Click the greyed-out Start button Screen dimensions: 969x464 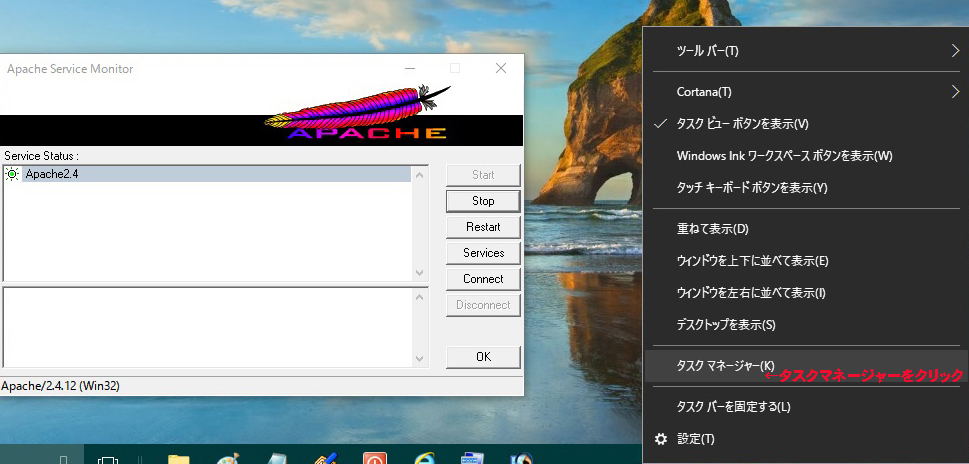pos(483,175)
